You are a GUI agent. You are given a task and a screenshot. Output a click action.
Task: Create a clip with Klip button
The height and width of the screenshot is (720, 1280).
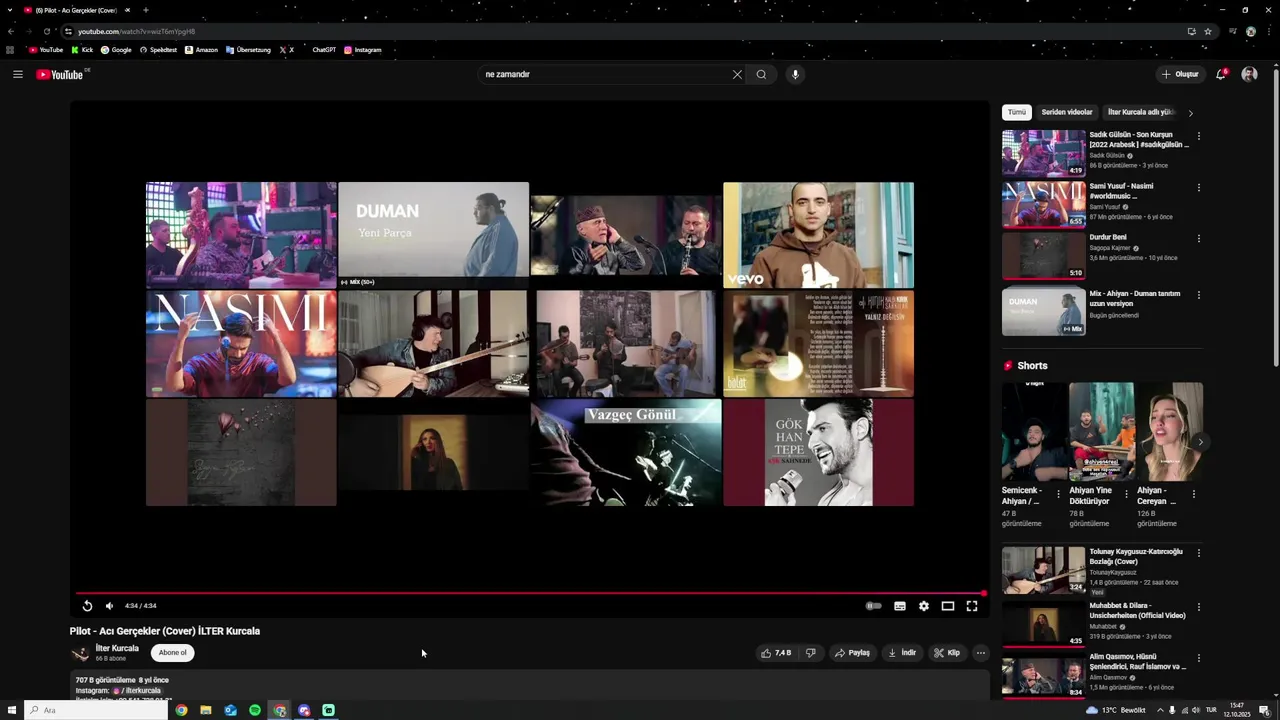tap(947, 653)
